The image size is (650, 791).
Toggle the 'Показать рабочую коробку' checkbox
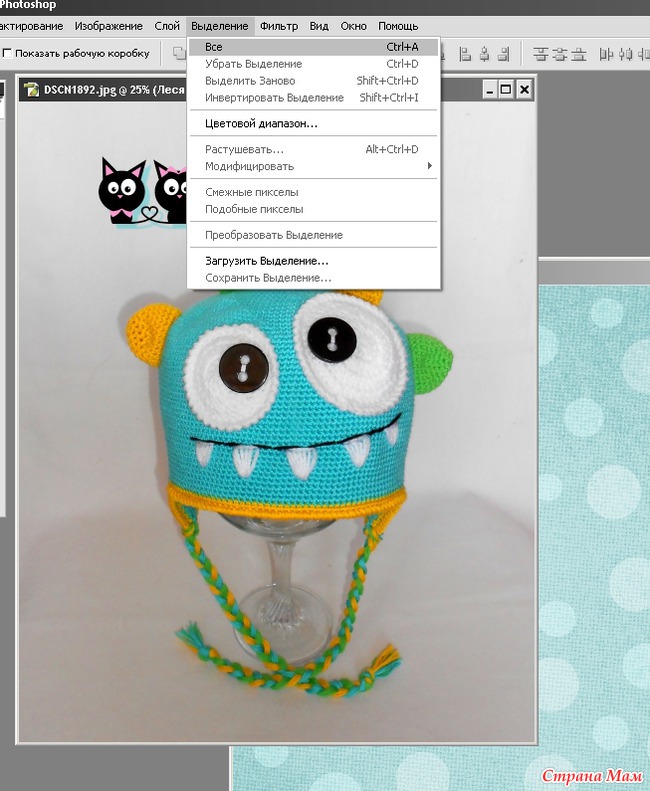click(x=8, y=53)
